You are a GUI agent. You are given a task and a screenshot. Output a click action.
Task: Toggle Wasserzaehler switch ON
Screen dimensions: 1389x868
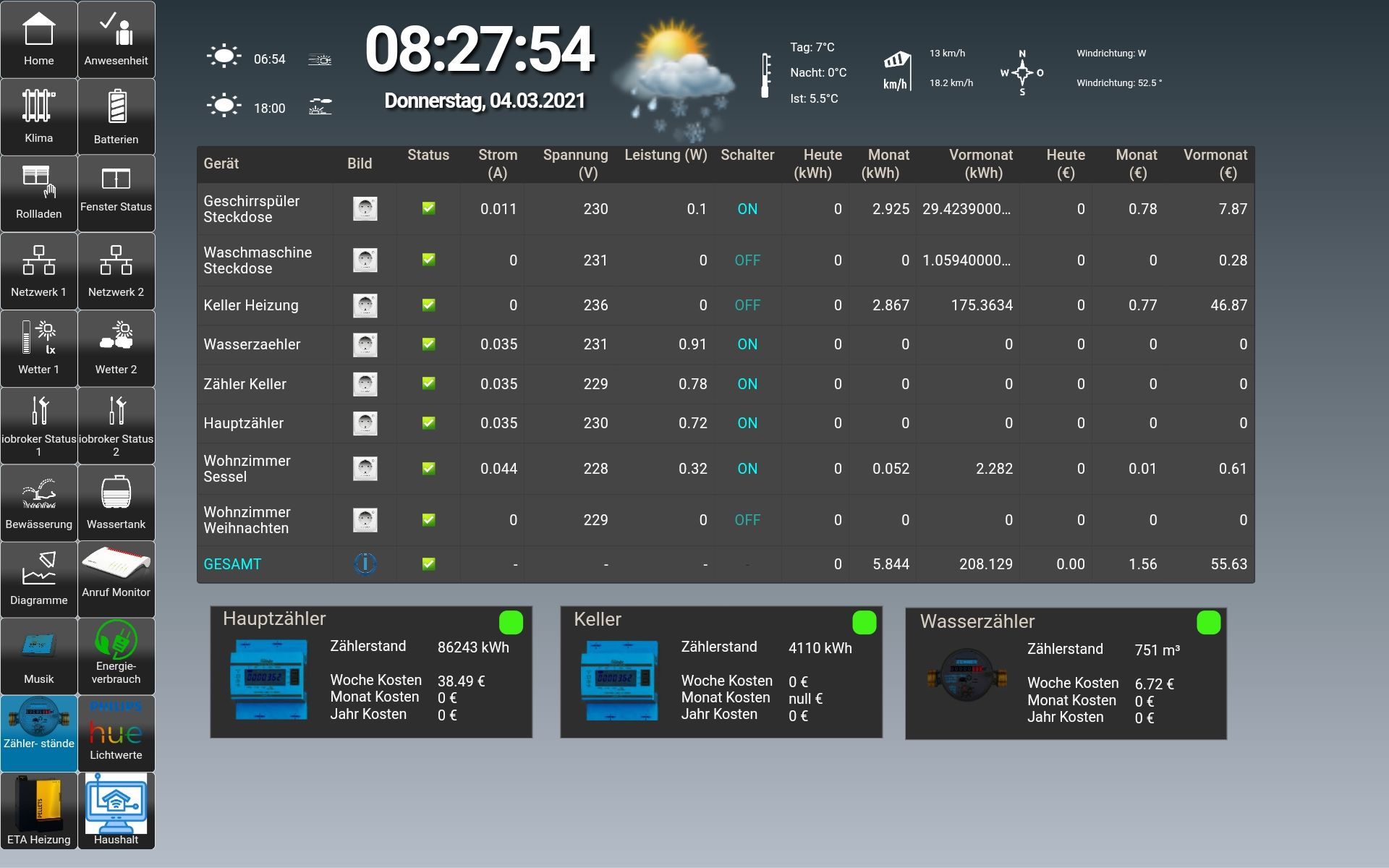coord(747,344)
